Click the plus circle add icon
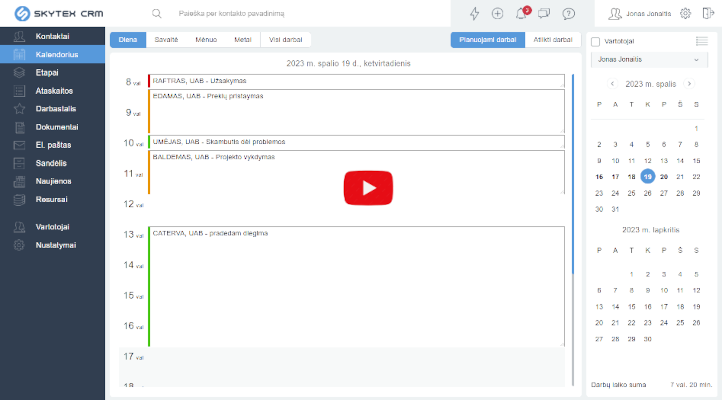Screen dimensions: 722x400 point(497,14)
